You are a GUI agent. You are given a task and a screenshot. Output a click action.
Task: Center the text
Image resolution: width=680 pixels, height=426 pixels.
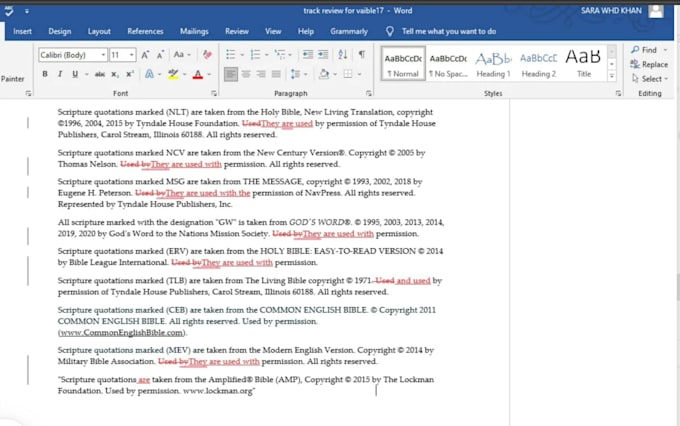pyautogui.click(x=246, y=74)
